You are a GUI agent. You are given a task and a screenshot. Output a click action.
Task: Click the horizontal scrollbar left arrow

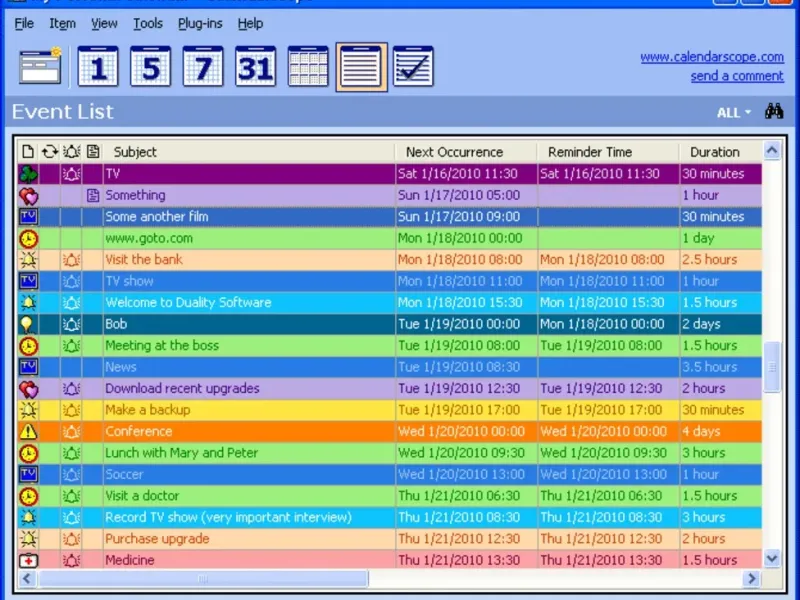pyautogui.click(x=27, y=579)
